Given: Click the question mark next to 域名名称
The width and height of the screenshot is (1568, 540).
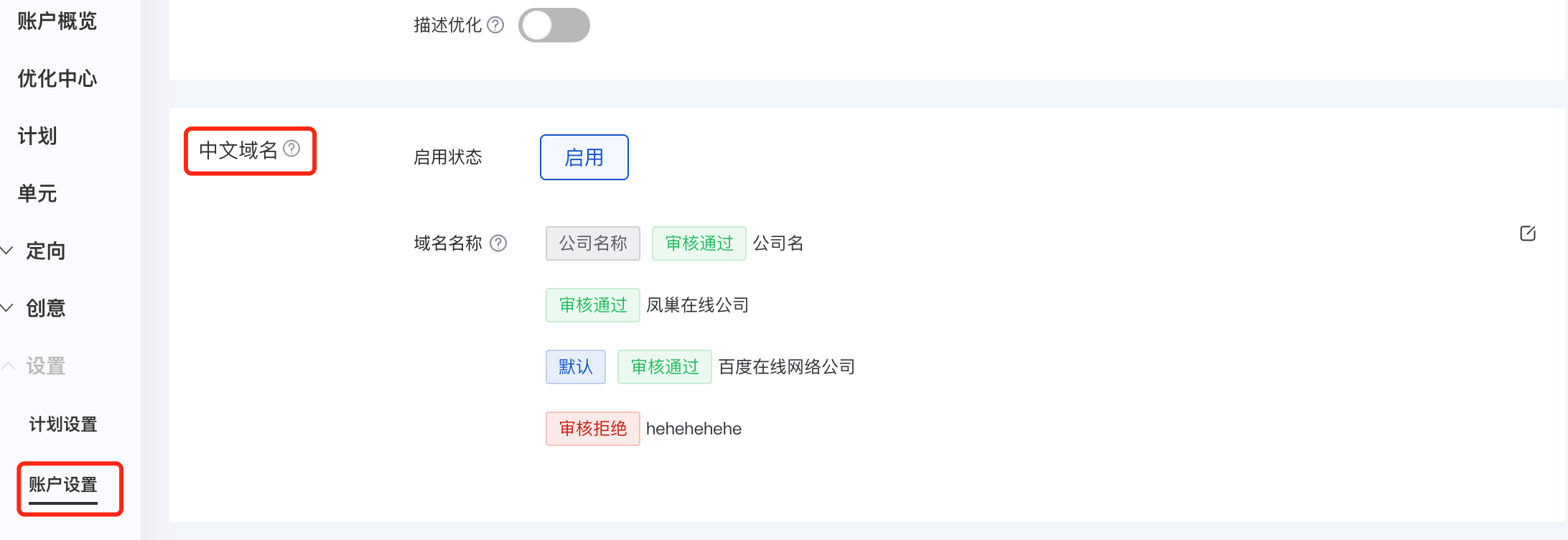Looking at the screenshot, I should (x=498, y=243).
